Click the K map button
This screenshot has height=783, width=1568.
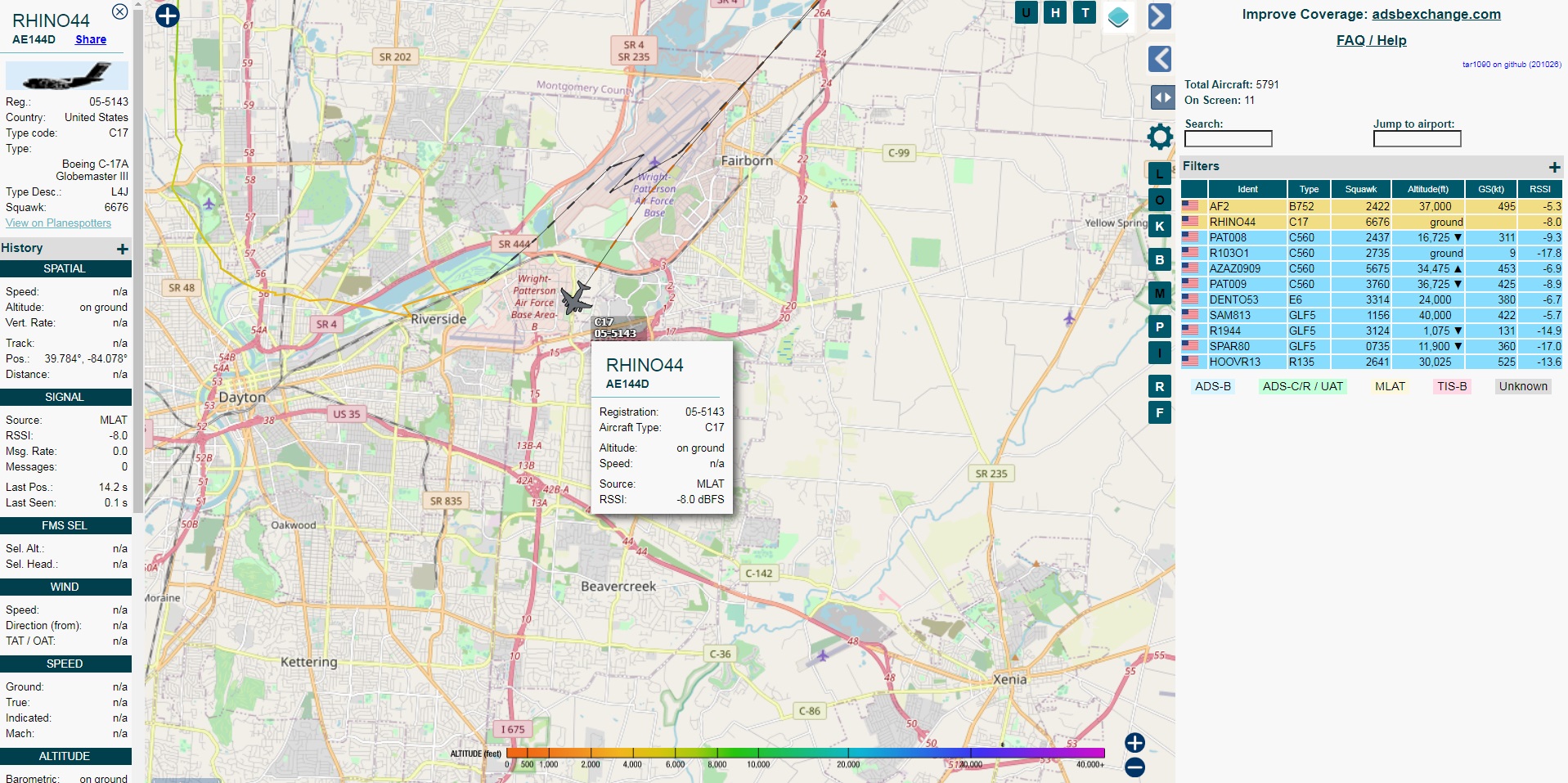(1159, 226)
